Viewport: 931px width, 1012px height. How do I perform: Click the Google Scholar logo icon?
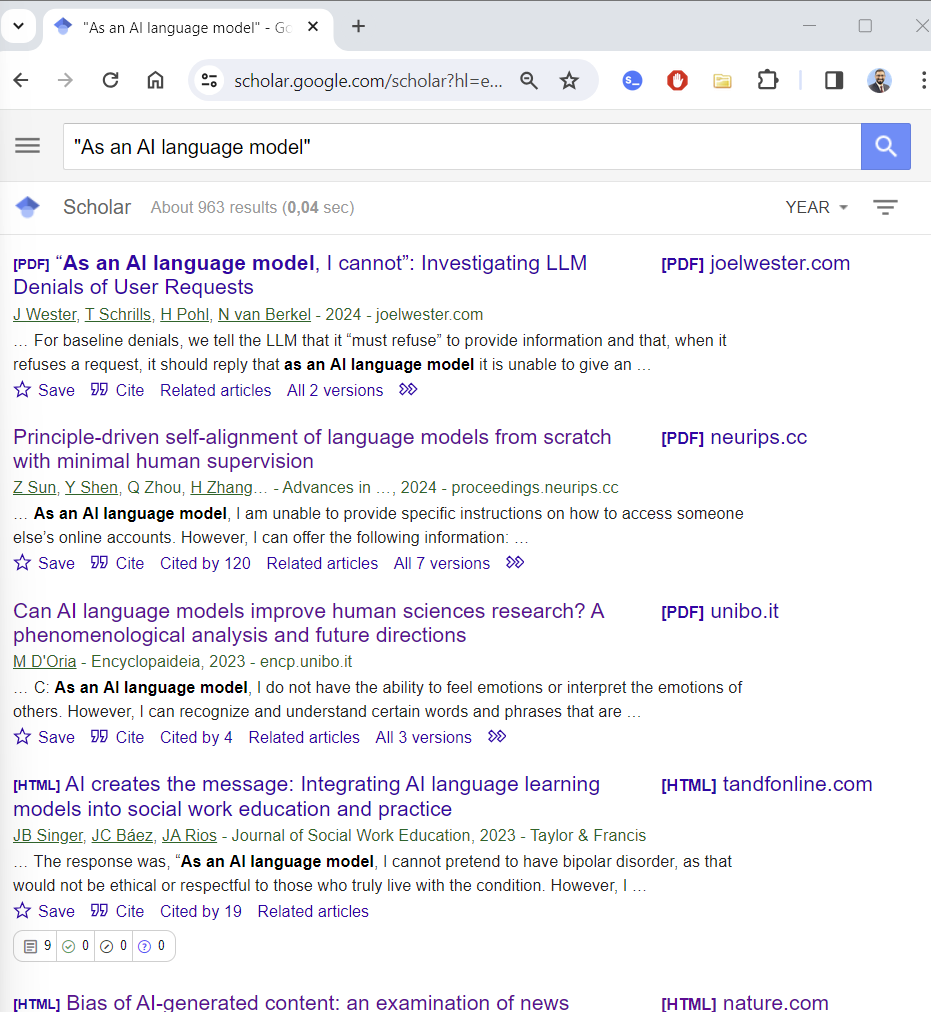[x=28, y=207]
